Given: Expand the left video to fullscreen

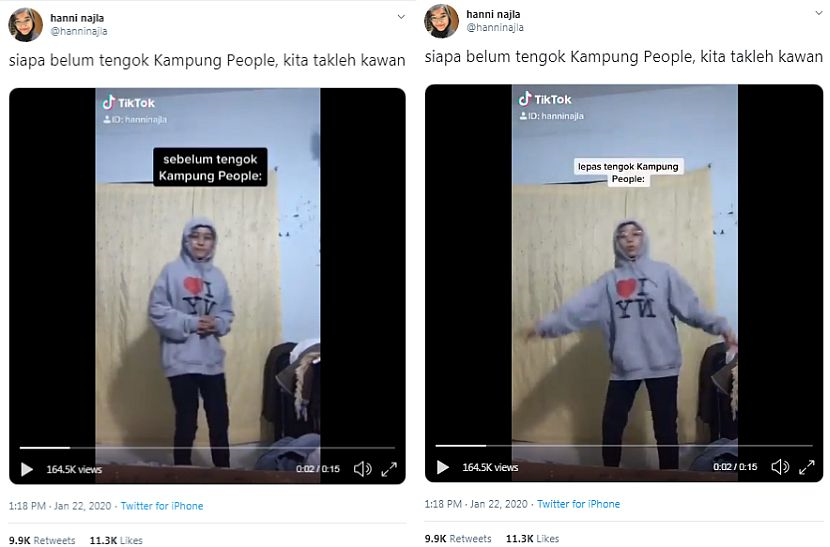Looking at the screenshot, I should [389, 469].
